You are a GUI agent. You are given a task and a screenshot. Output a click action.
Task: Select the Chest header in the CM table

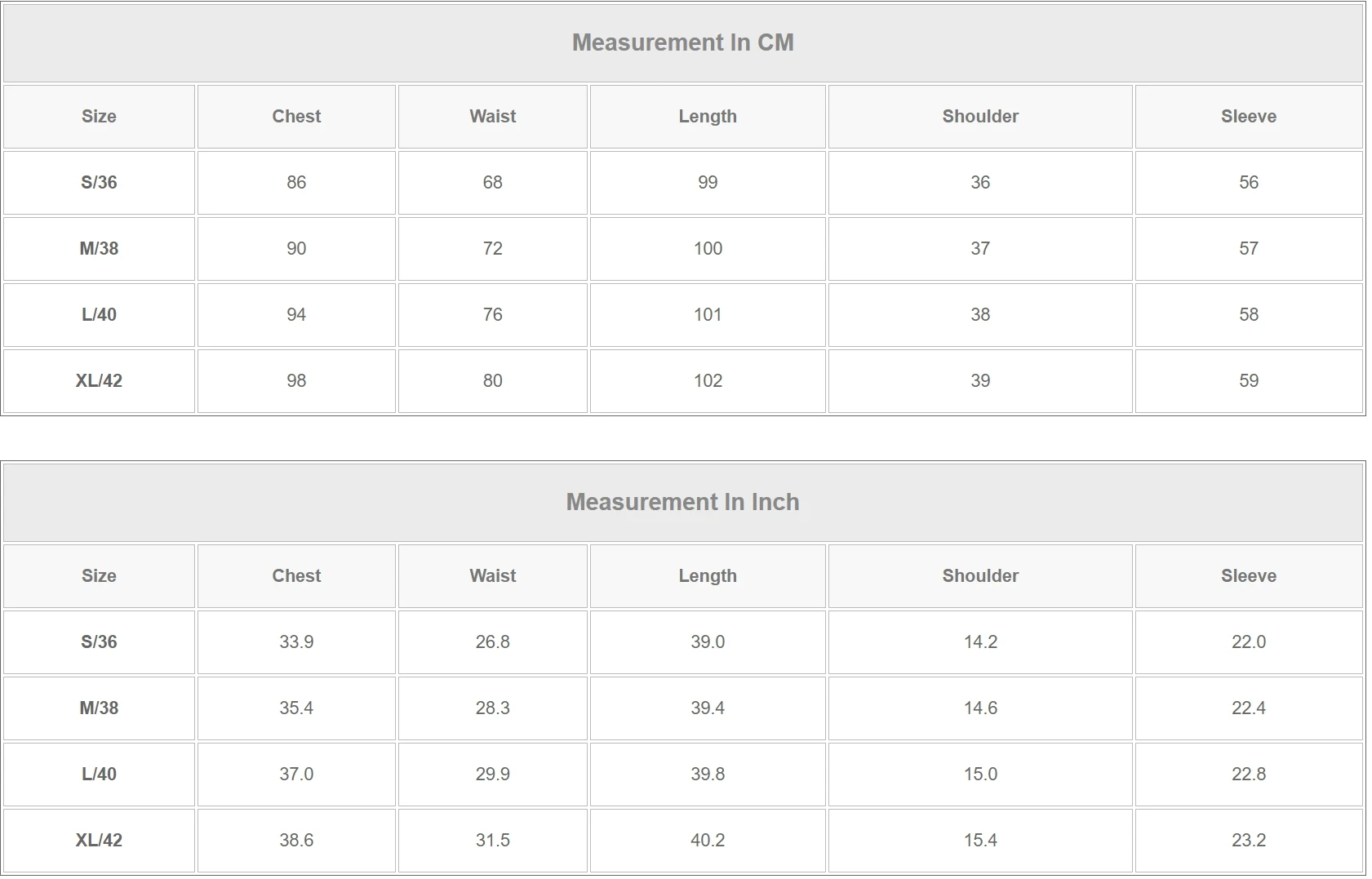(x=296, y=117)
